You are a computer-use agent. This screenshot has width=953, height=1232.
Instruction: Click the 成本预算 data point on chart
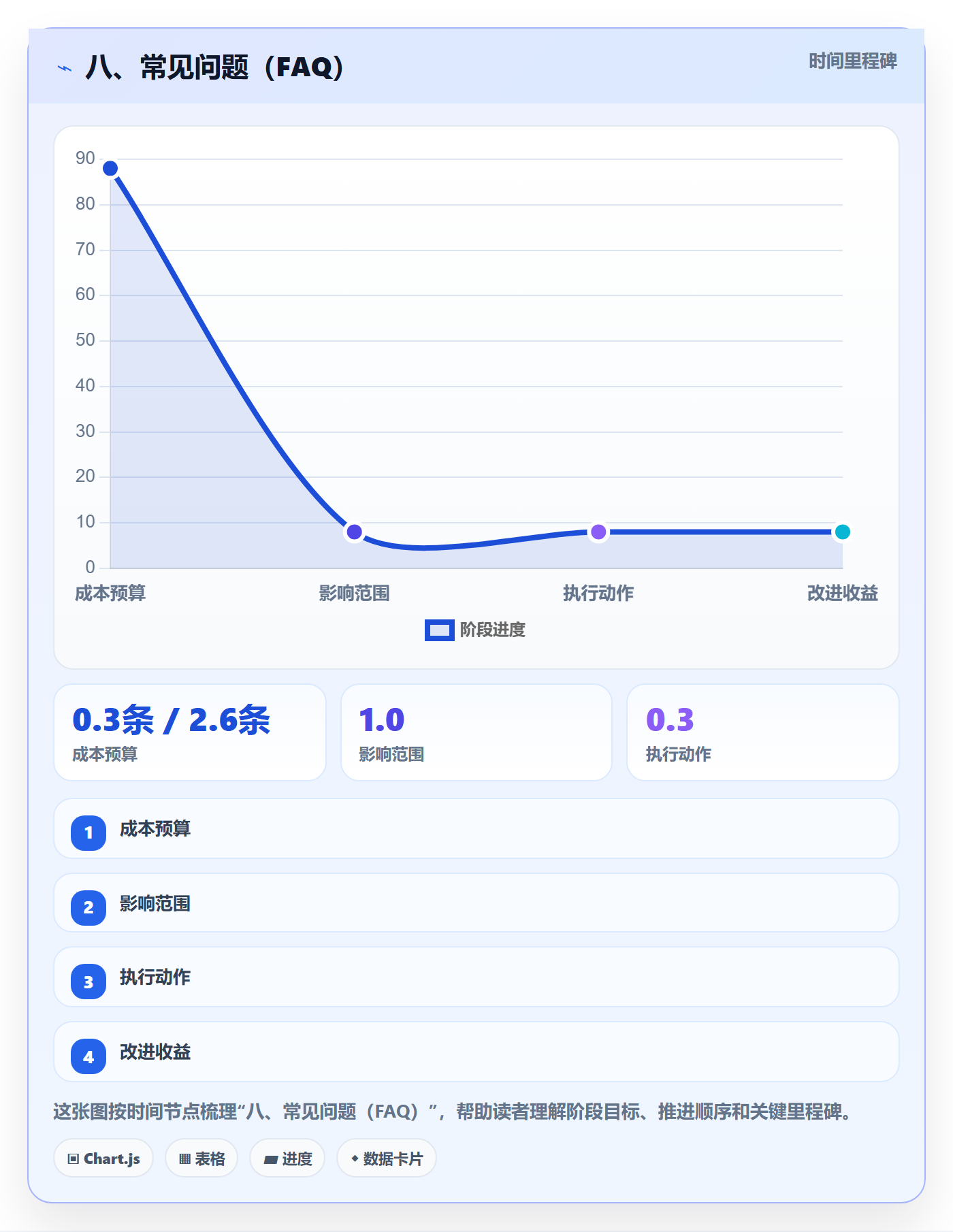click(x=110, y=168)
